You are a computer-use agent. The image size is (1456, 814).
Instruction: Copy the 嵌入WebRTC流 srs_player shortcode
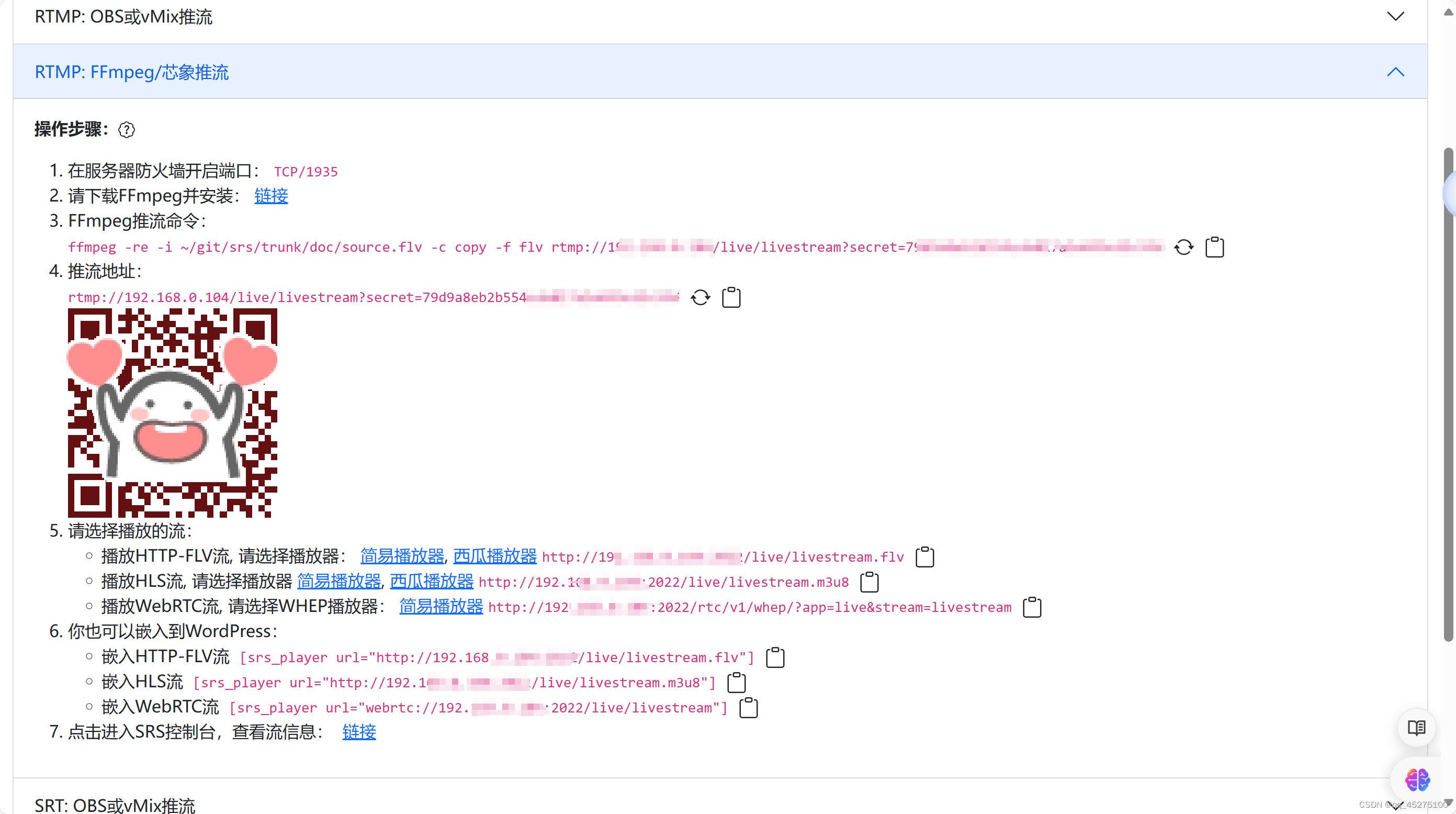click(748, 708)
